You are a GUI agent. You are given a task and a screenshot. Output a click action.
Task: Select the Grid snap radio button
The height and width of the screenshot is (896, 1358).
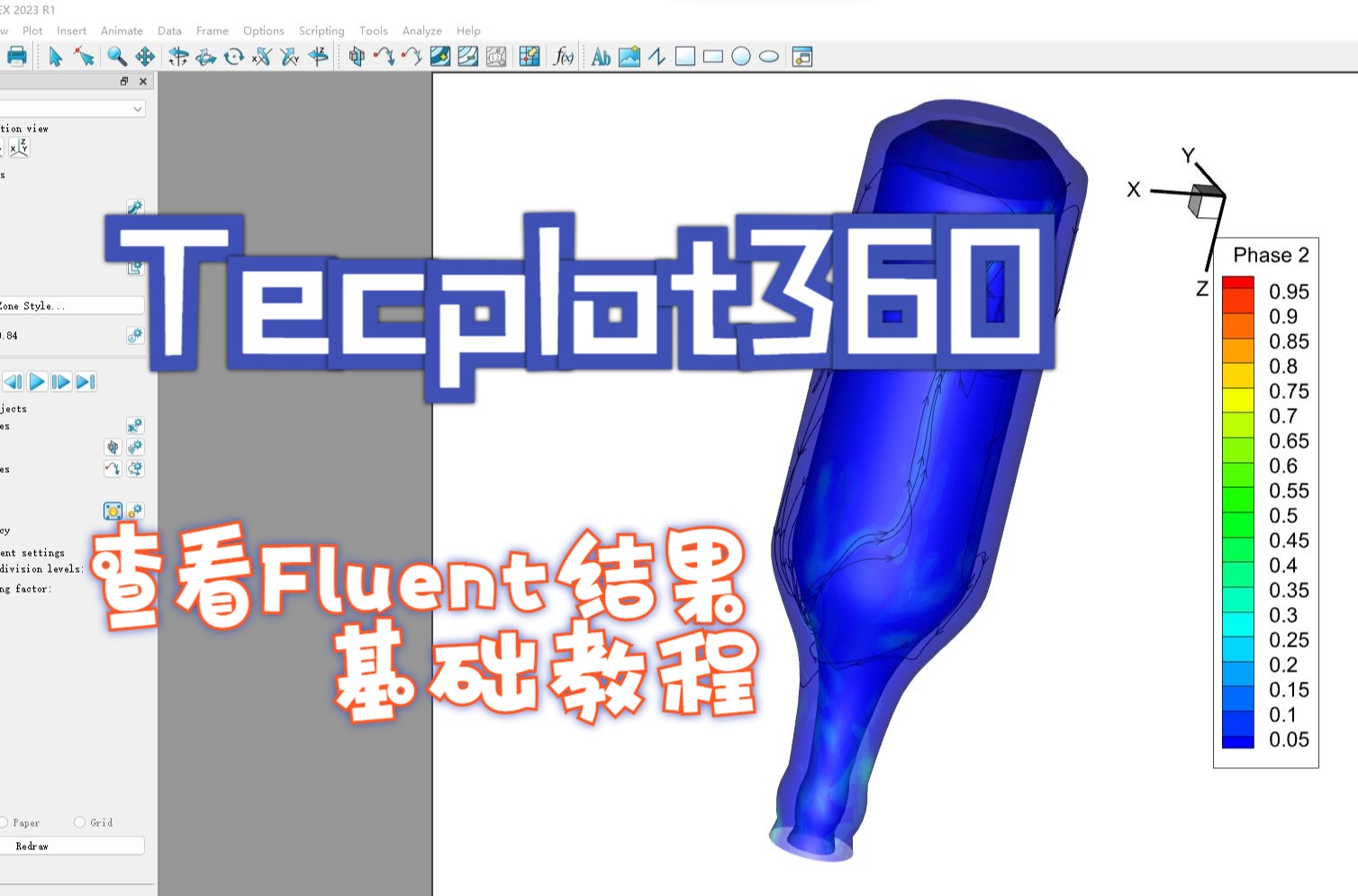(x=79, y=822)
